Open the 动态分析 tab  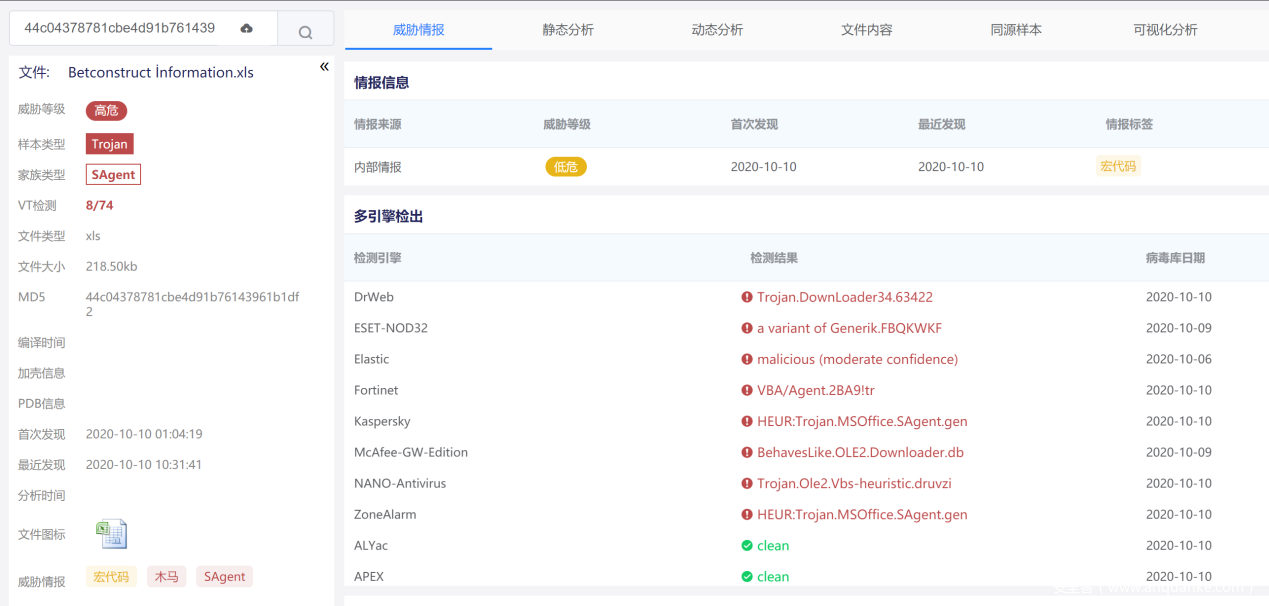coord(717,30)
